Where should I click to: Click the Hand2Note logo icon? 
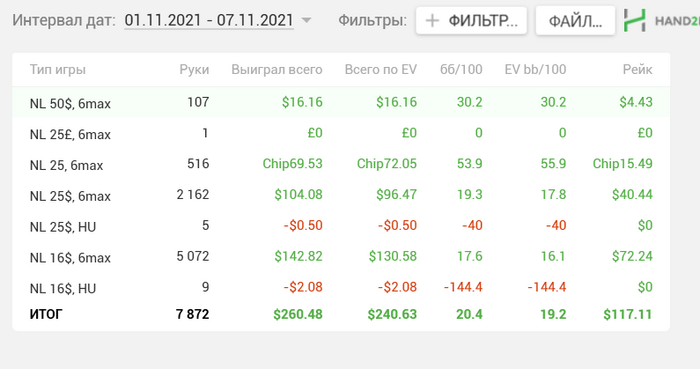tap(635, 20)
